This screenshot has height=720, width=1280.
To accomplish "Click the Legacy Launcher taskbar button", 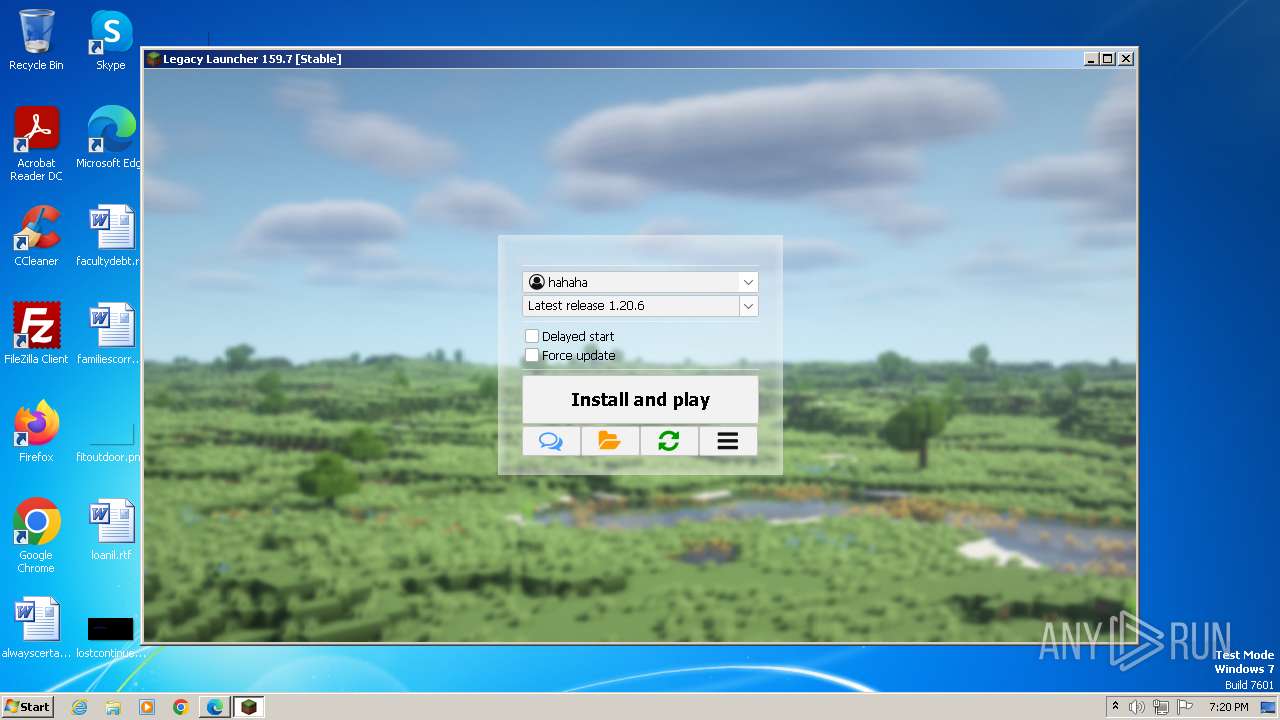I will 249,707.
